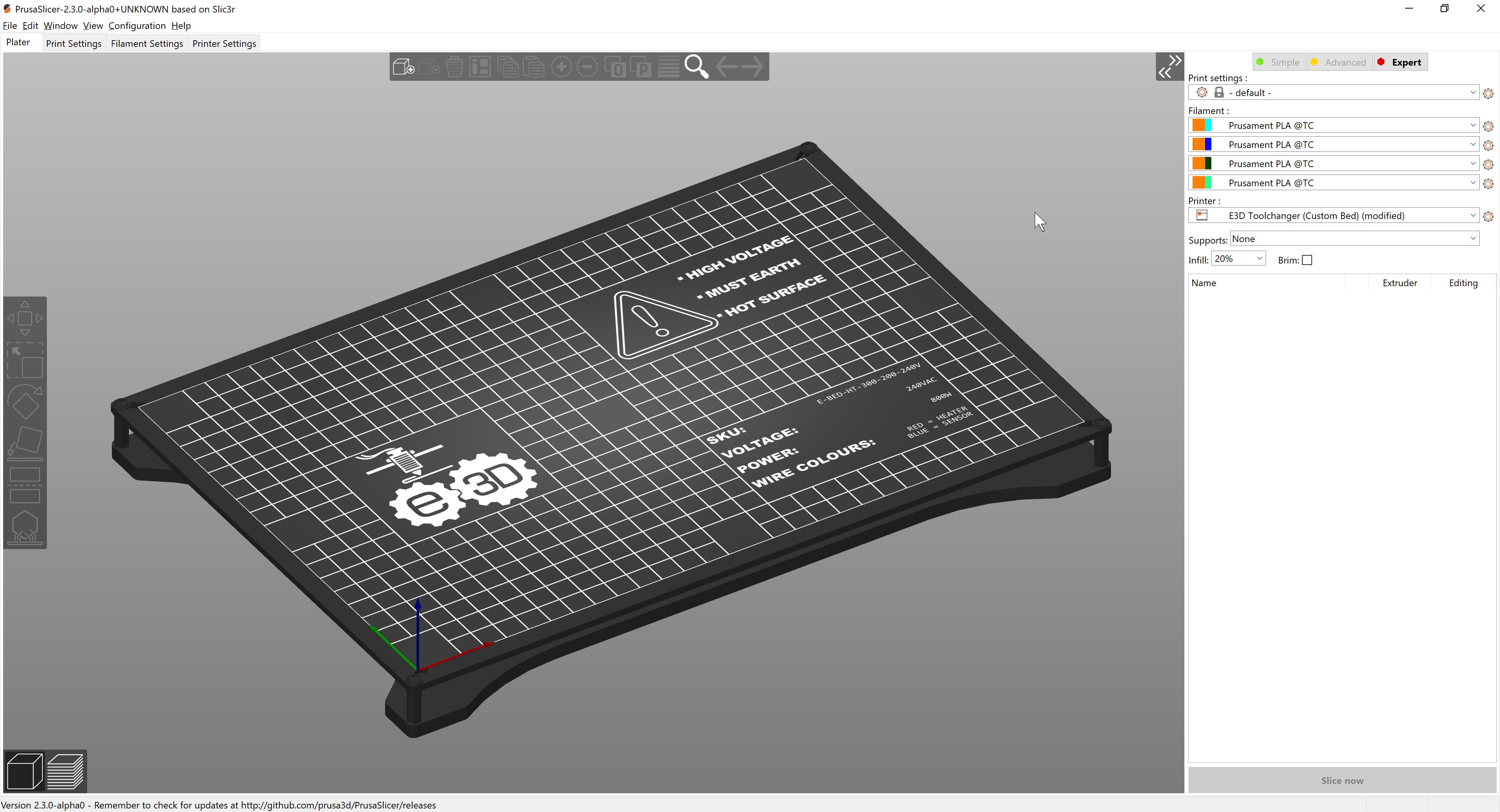Open Printer settings gear icon
This screenshot has width=1500, height=812.
coord(1488,217)
